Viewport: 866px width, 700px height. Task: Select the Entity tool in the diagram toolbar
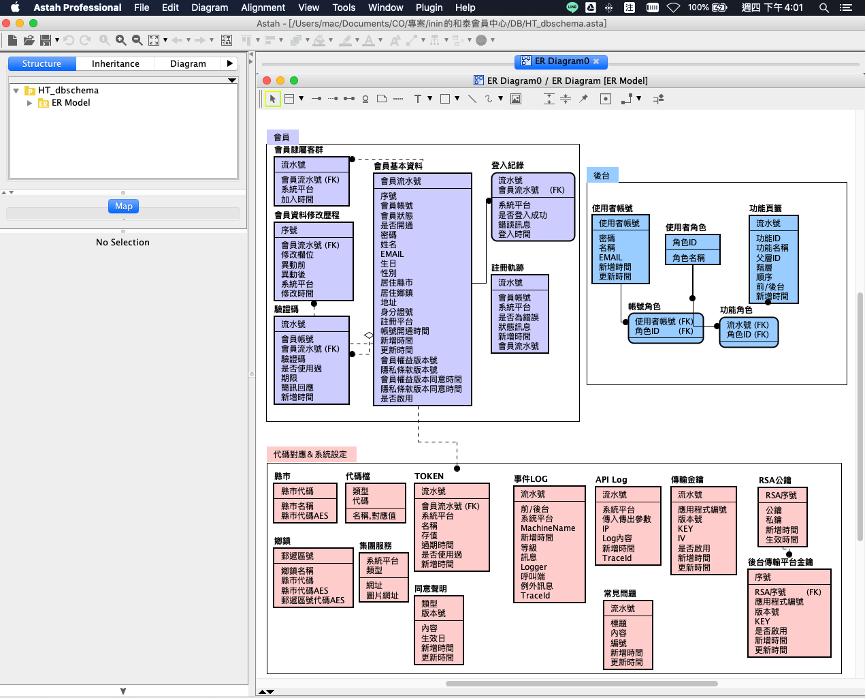pos(289,99)
